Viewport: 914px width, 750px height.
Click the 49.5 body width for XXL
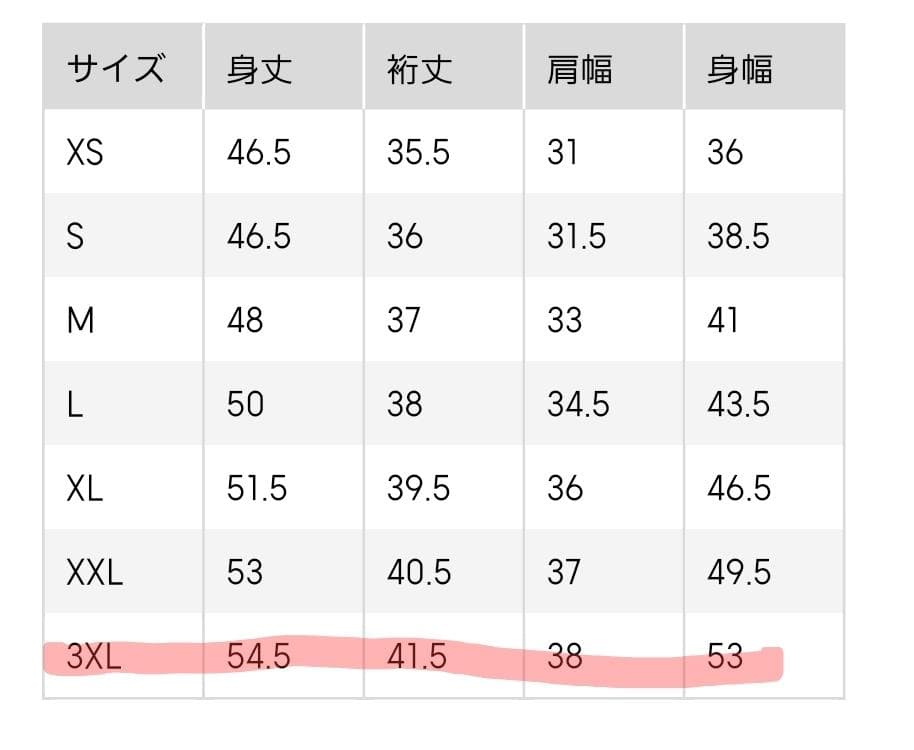tap(739, 572)
